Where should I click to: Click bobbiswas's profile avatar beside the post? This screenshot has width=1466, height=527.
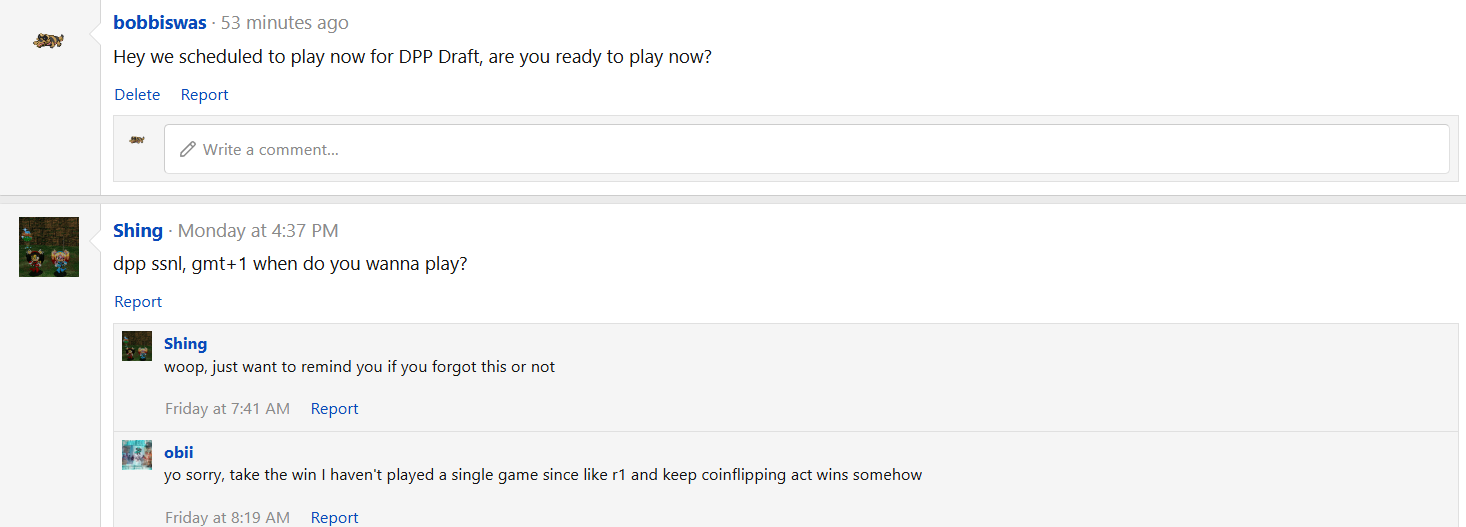pyautogui.click(x=48, y=41)
